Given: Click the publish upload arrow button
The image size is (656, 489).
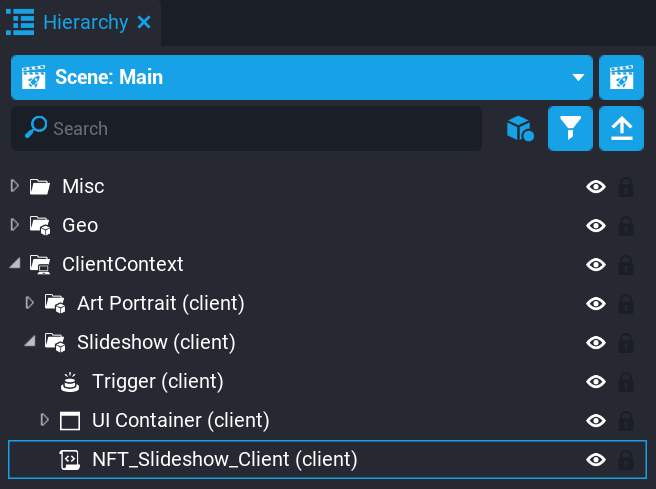Looking at the screenshot, I should pos(621,128).
